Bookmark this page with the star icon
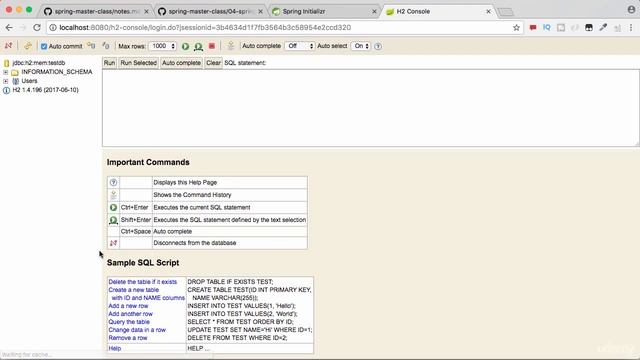Viewport: 640px width, 360px height. click(516, 27)
